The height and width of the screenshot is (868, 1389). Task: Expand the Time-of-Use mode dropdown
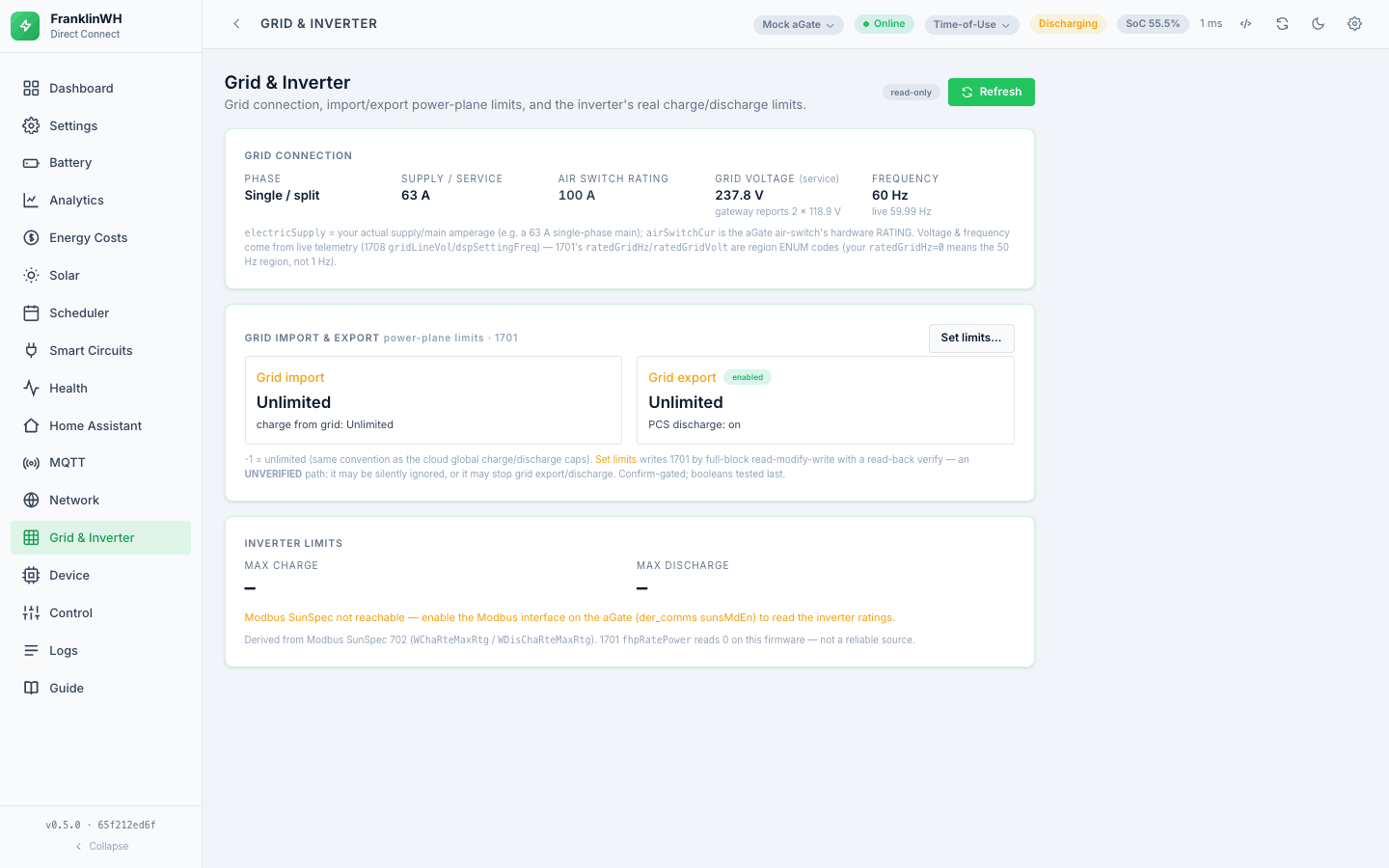point(971,25)
